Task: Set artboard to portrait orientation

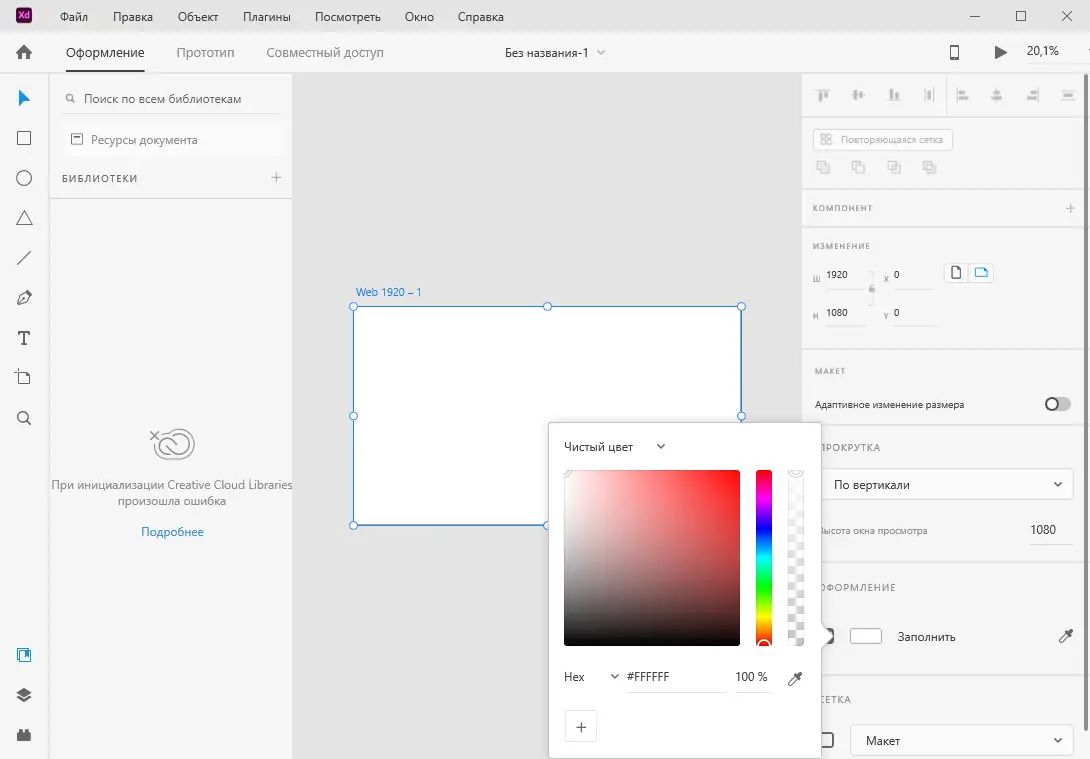Action: 956,272
